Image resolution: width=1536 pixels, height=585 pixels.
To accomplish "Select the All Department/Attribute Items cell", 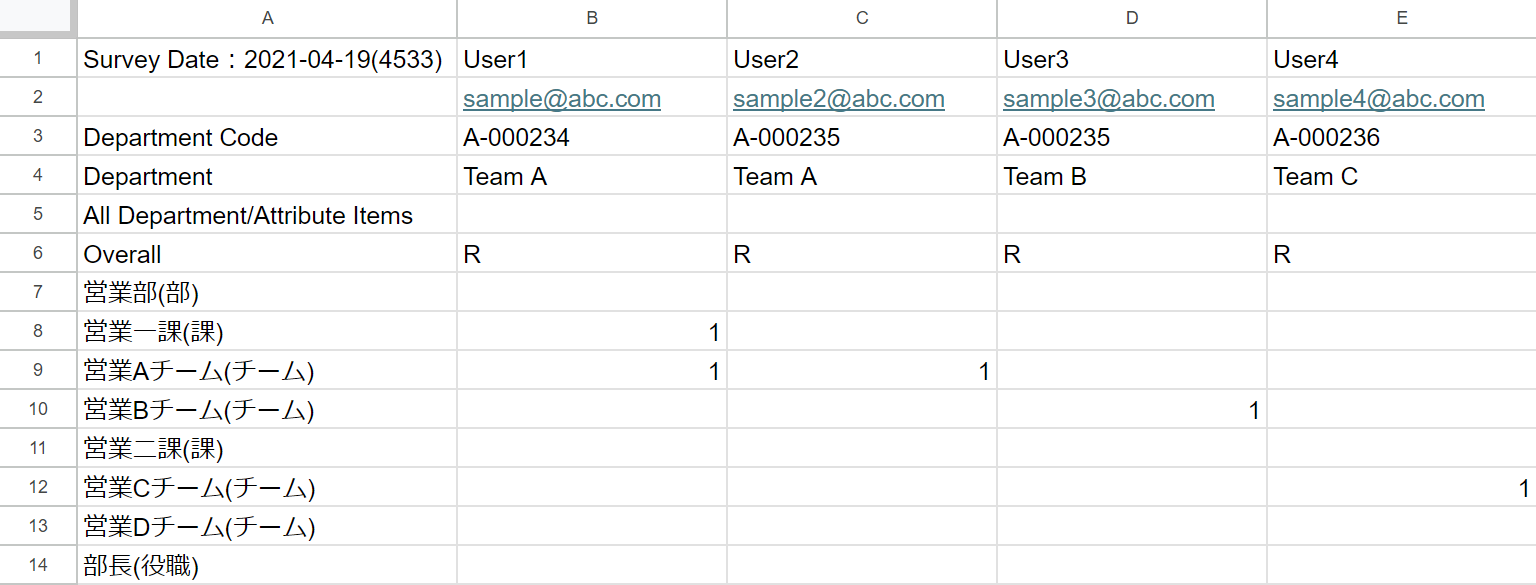I will (248, 215).
